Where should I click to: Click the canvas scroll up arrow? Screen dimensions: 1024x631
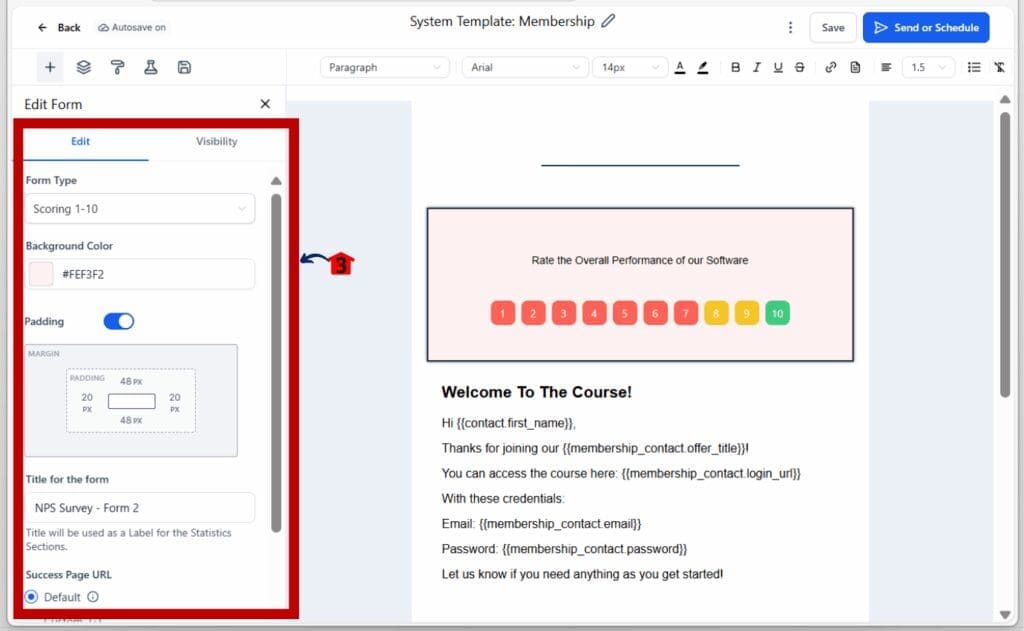click(1005, 99)
